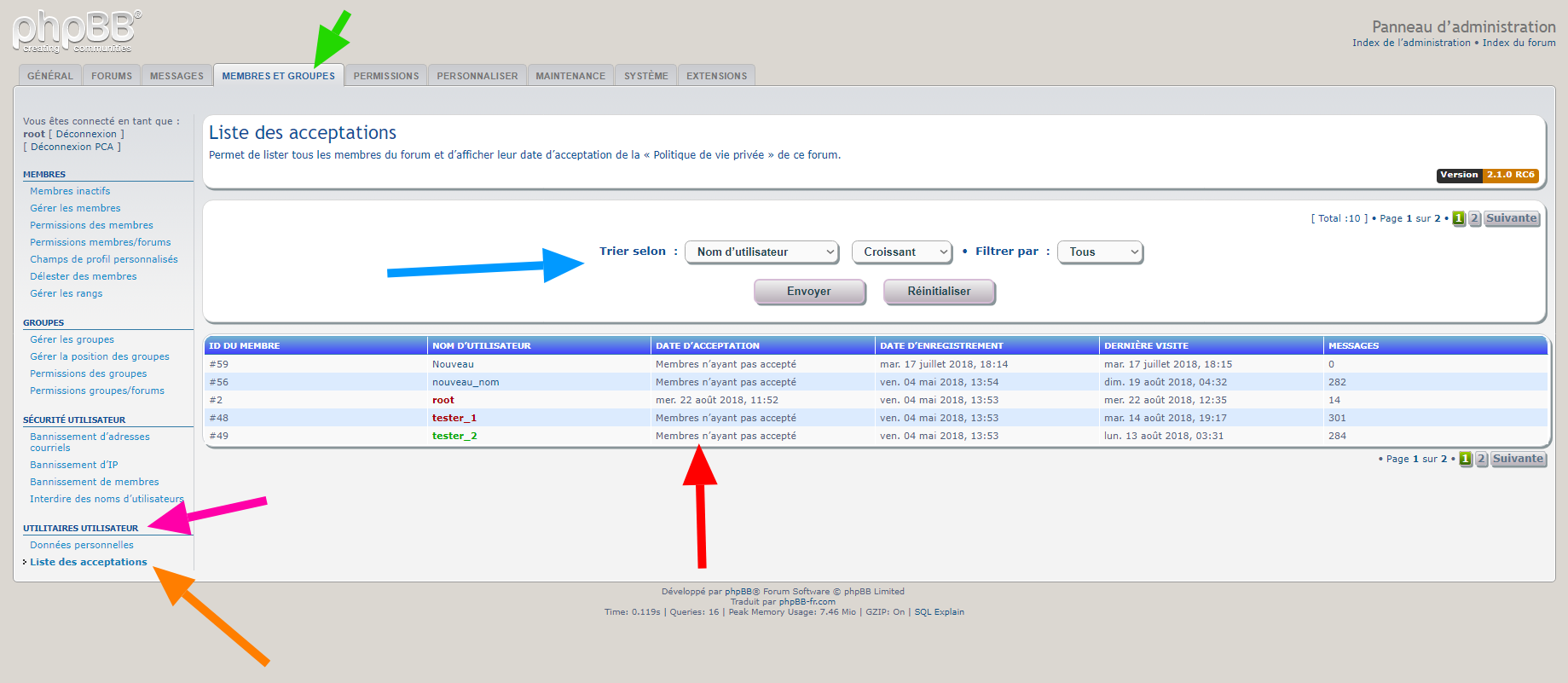Click the Réinitialiser button
The image size is (1568, 683).
point(939,292)
